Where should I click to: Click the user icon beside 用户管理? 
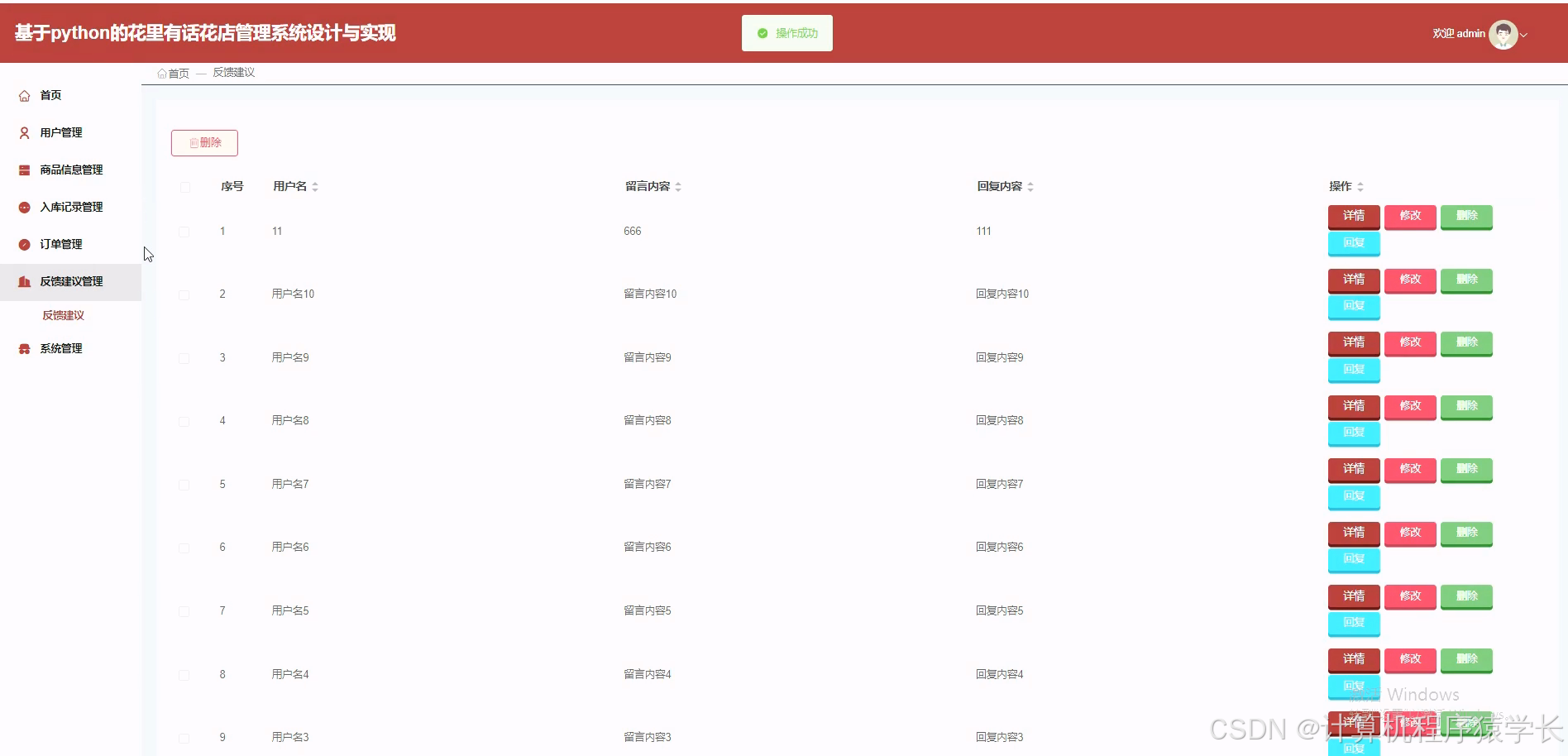click(x=25, y=133)
